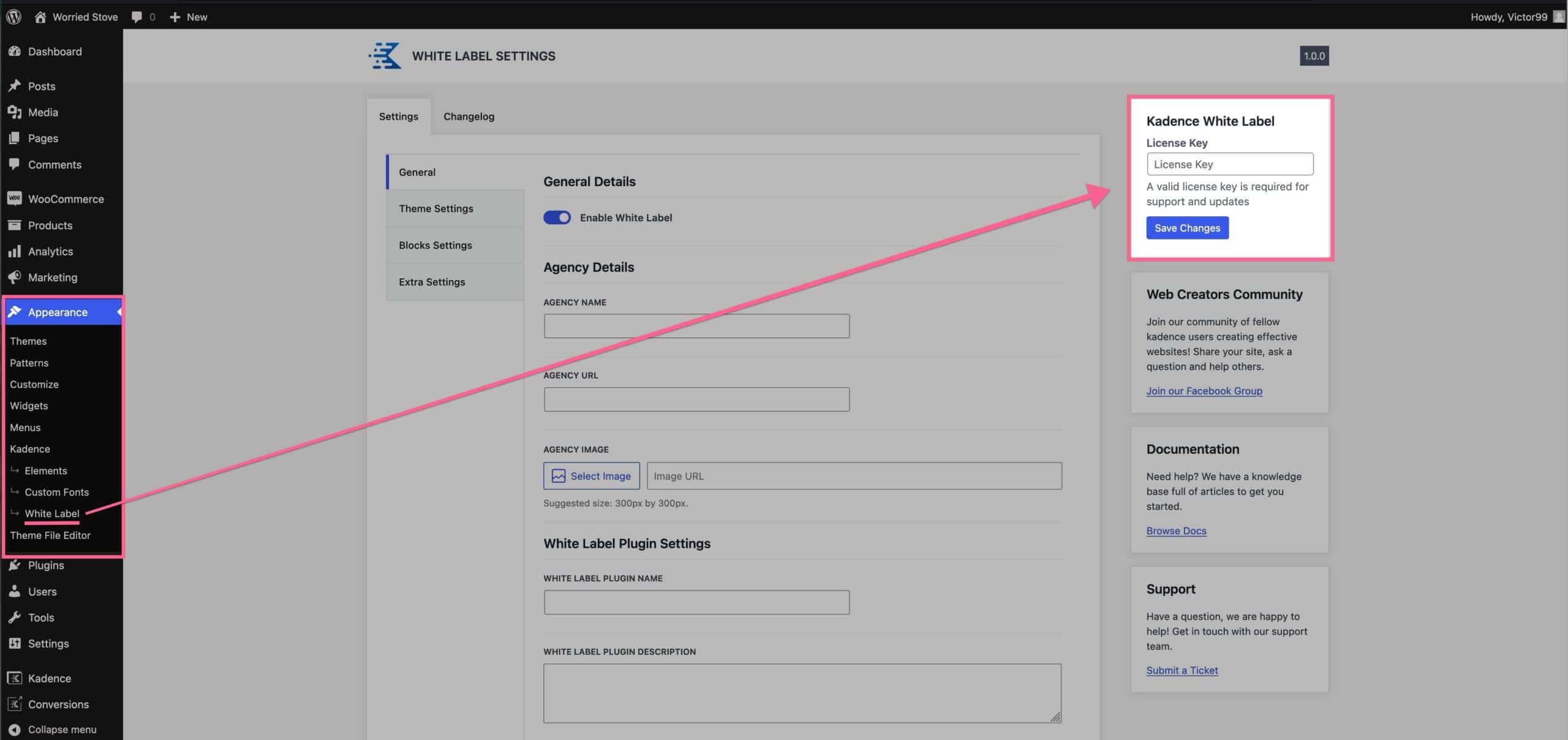Open Kadence submenu item under Appearance
This screenshot has width=1568, height=740.
coord(30,449)
